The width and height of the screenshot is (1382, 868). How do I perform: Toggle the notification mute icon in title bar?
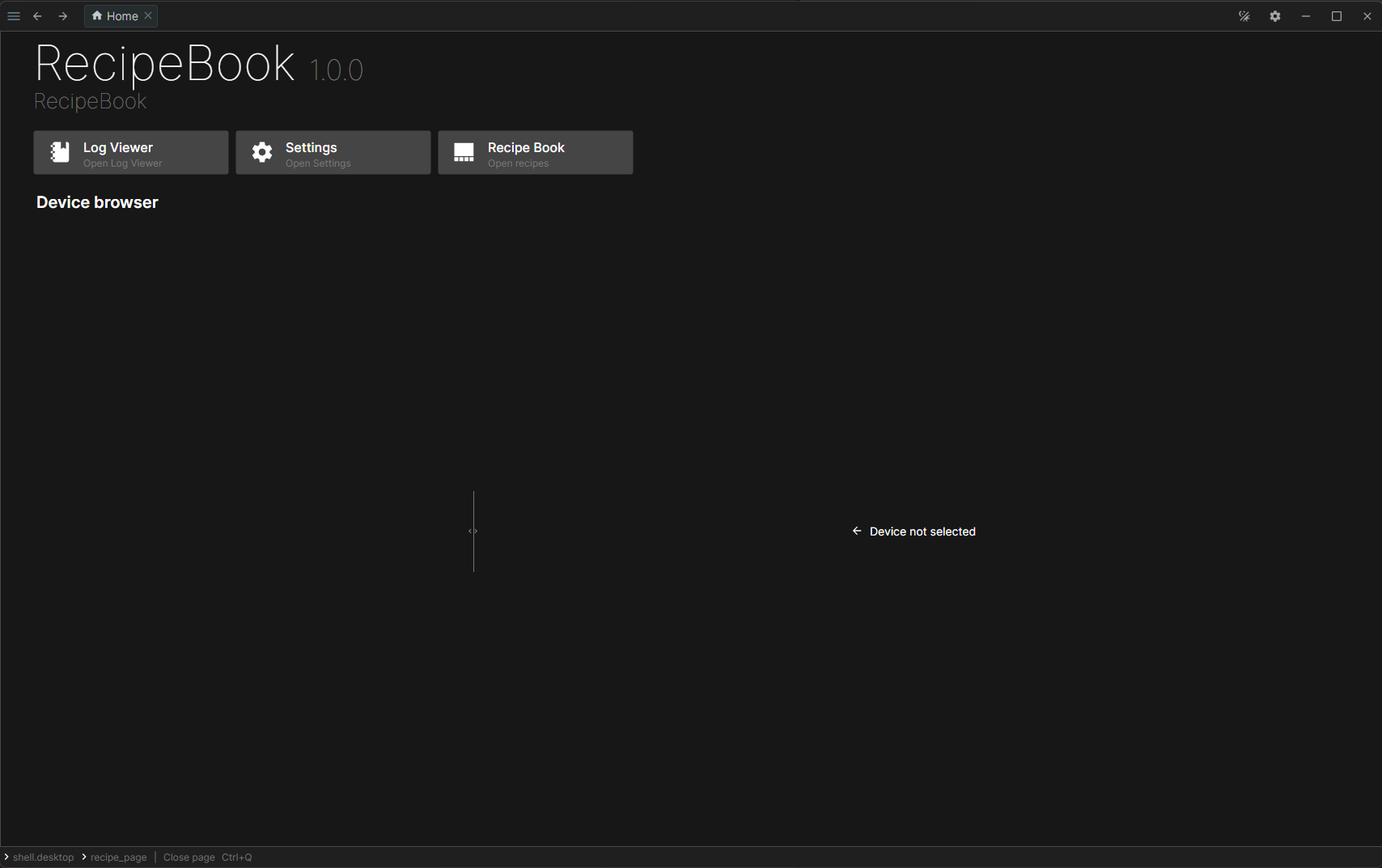point(1244,15)
